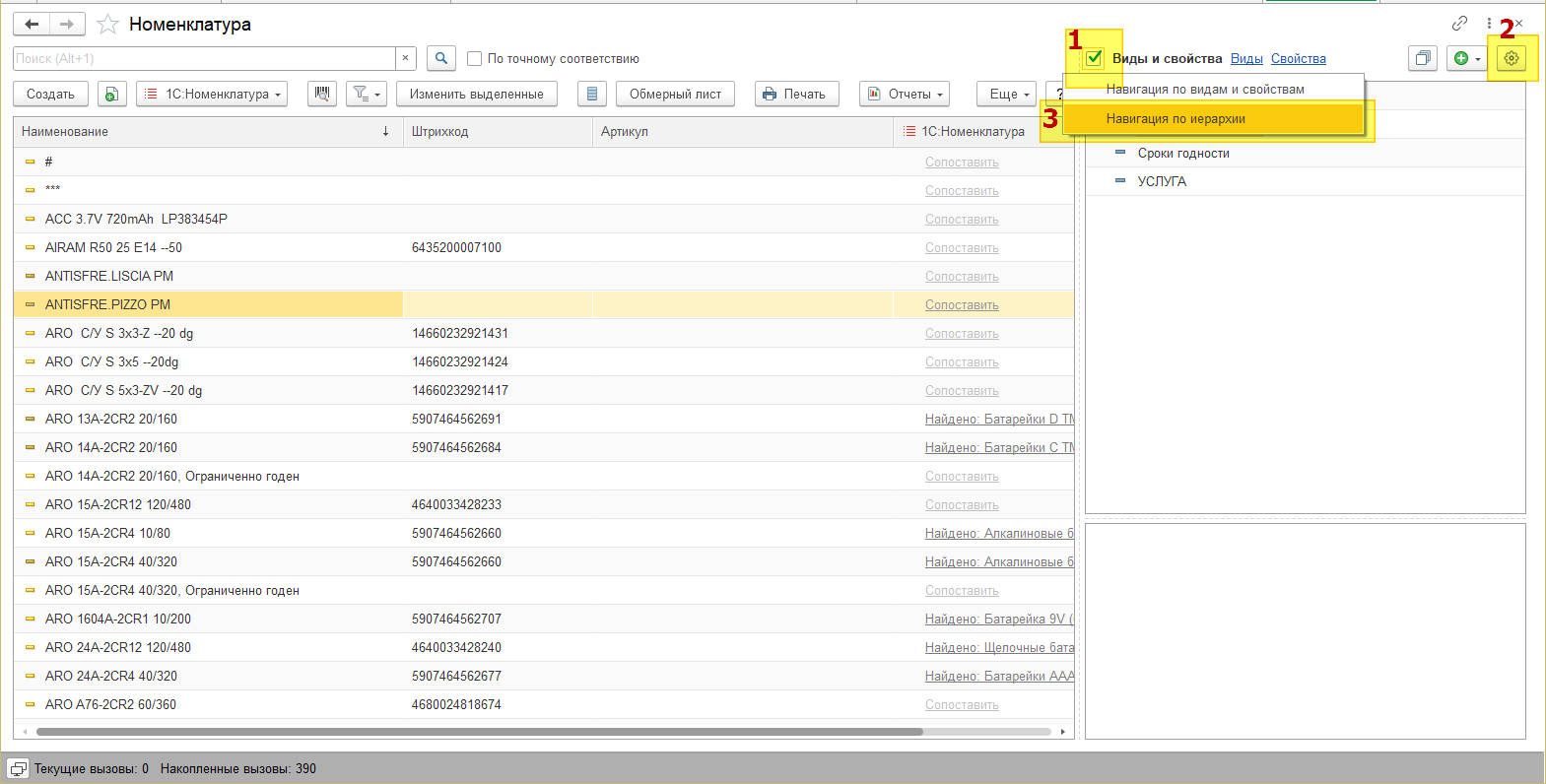Enable По точному соответствию checkbox
This screenshot has width=1546, height=784.
pyautogui.click(x=475, y=59)
